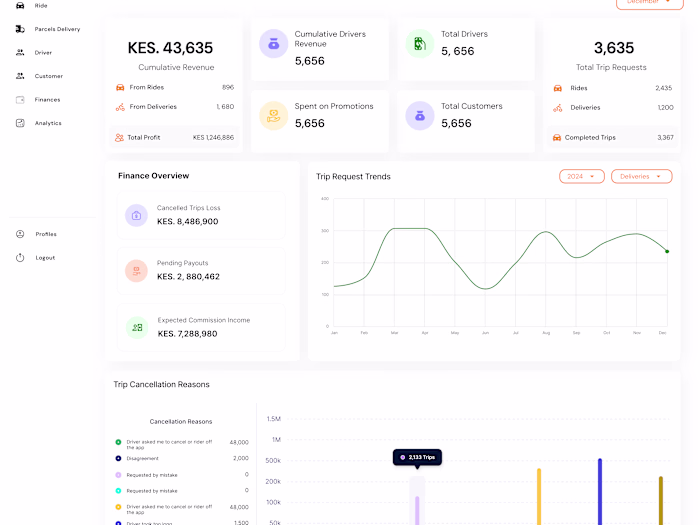Click the Cancelled Trips Loss purple icon
The height and width of the screenshot is (525, 700).
pos(136,216)
